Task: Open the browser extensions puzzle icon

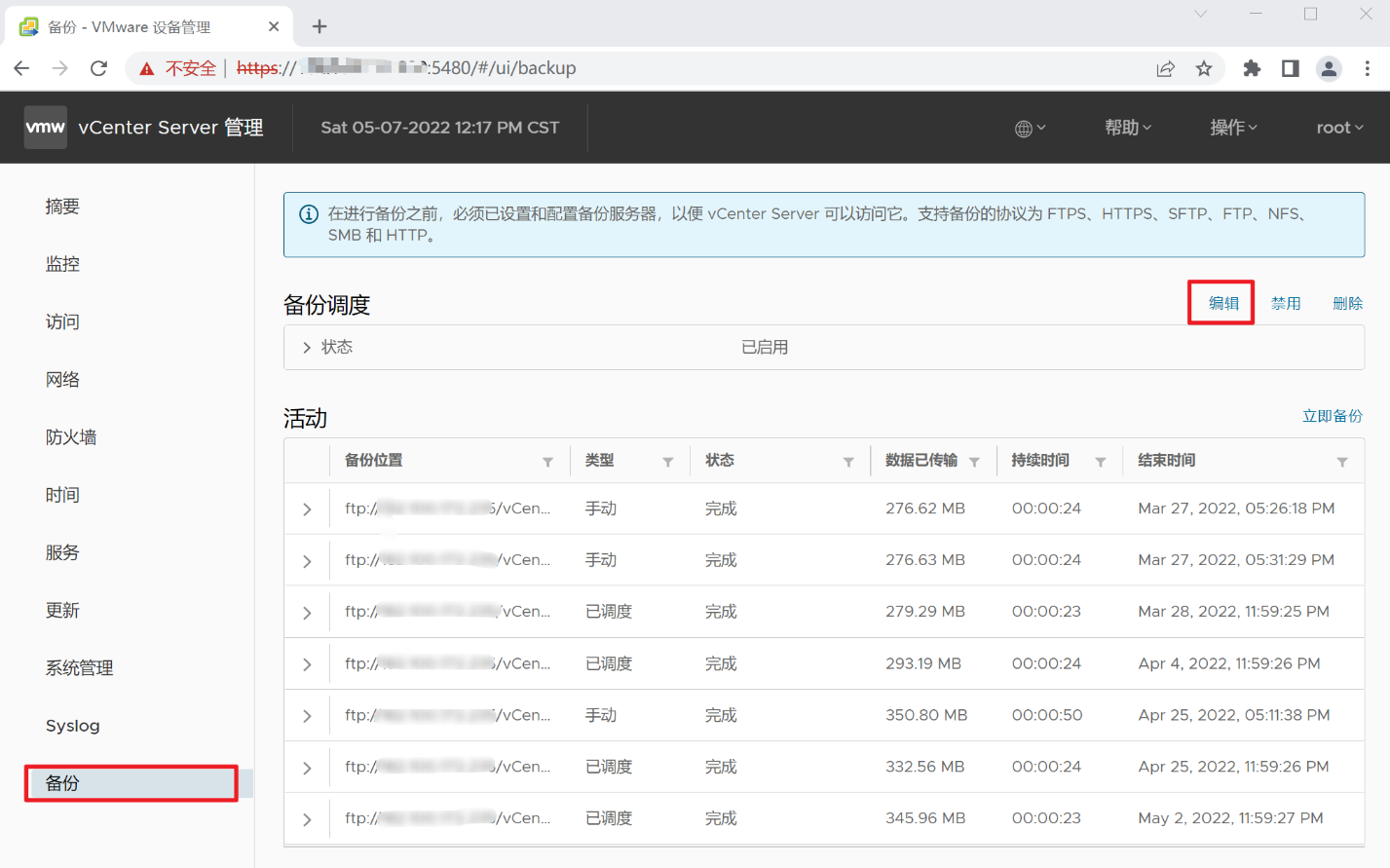Action: pos(1252,68)
